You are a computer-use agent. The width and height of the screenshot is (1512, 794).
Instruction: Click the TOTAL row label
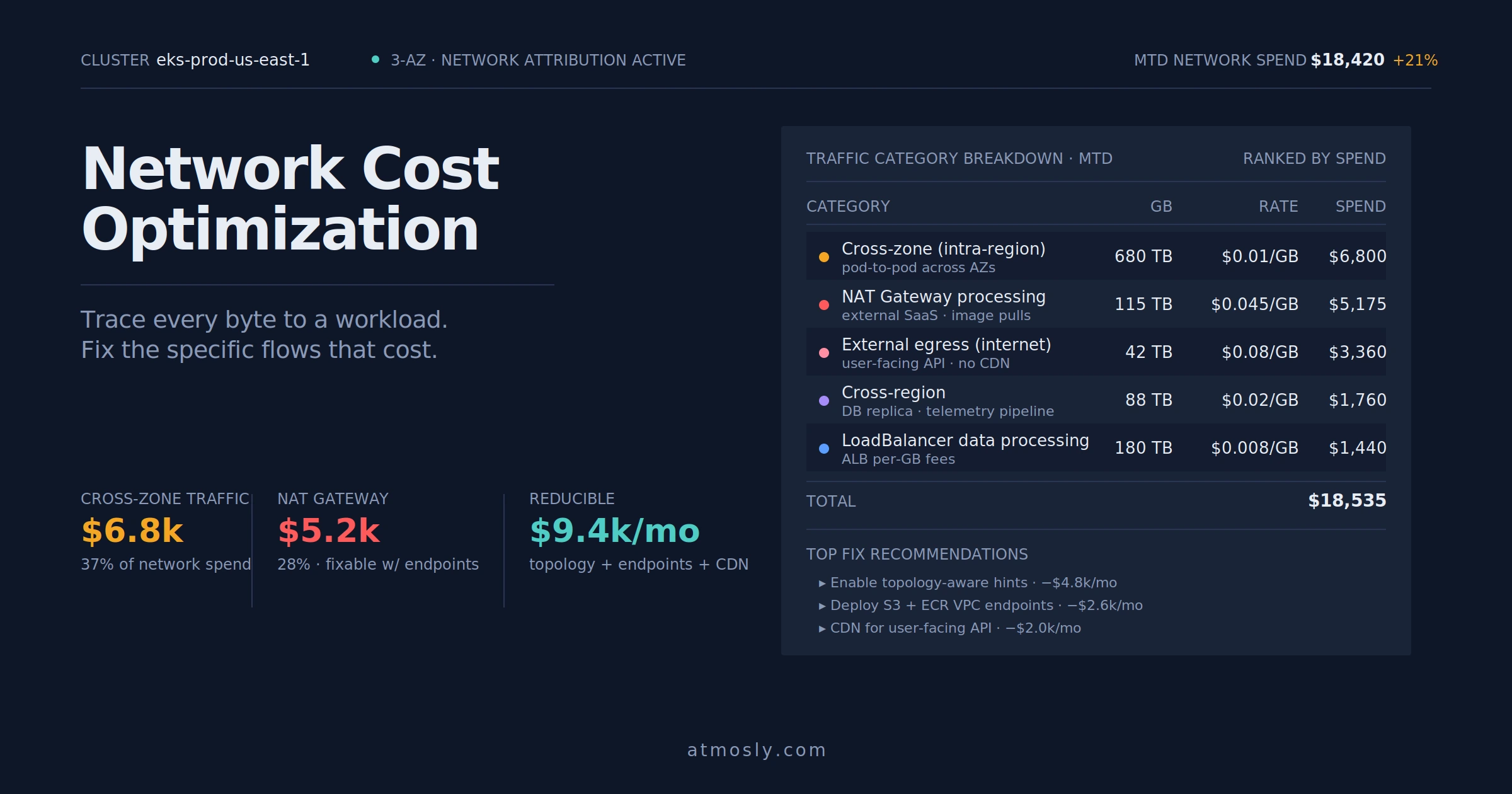[831, 501]
